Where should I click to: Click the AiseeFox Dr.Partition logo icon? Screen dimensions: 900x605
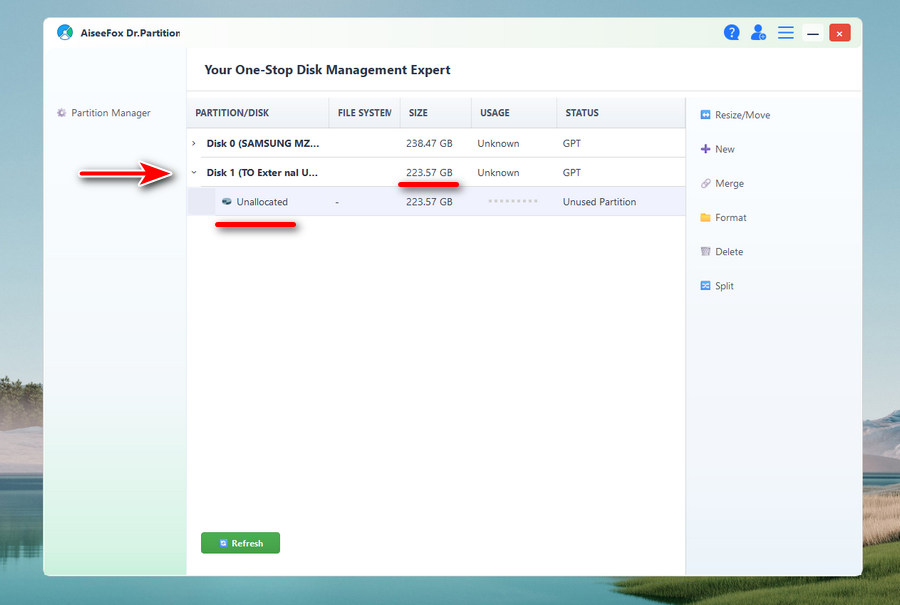click(65, 33)
